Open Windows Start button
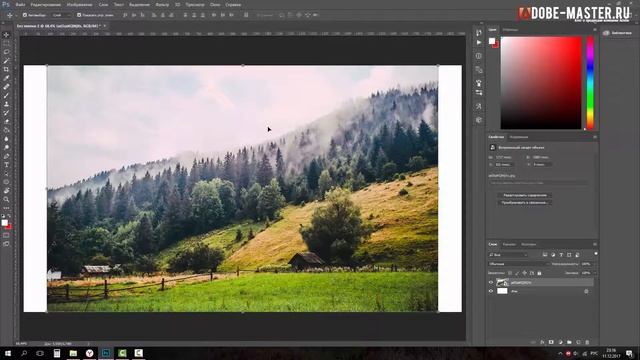Viewport: 640px width, 360px height. click(x=8, y=353)
